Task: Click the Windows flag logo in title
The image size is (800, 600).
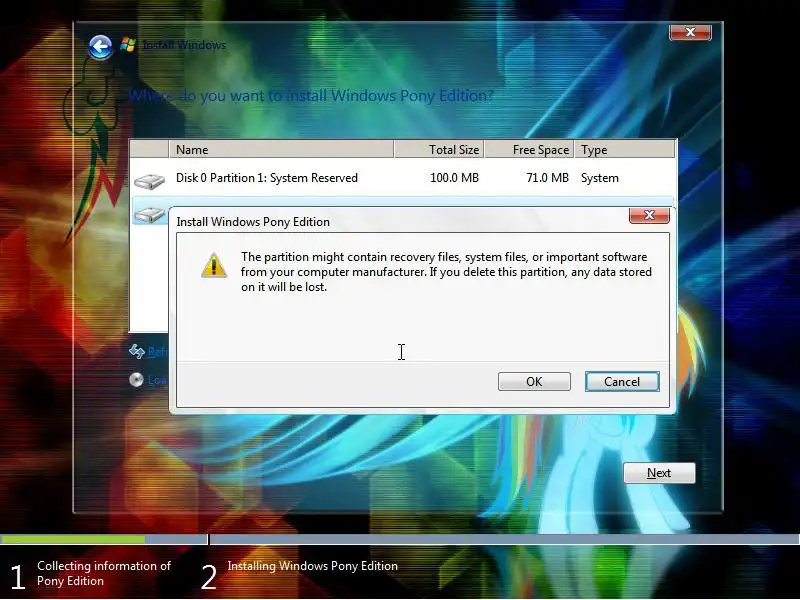Action: click(x=128, y=45)
